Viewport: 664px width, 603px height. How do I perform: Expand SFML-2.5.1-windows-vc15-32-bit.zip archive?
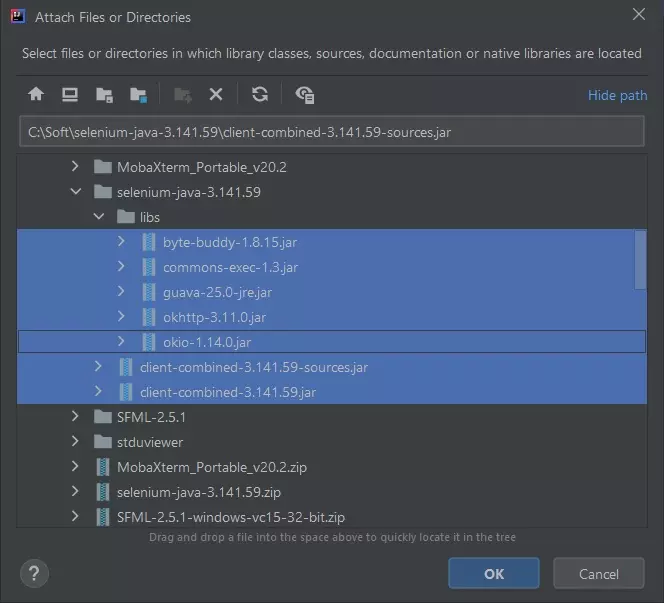point(75,516)
